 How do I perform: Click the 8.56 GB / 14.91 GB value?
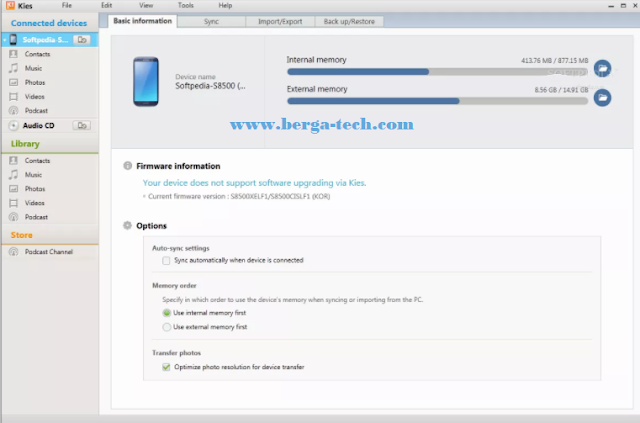pos(561,90)
